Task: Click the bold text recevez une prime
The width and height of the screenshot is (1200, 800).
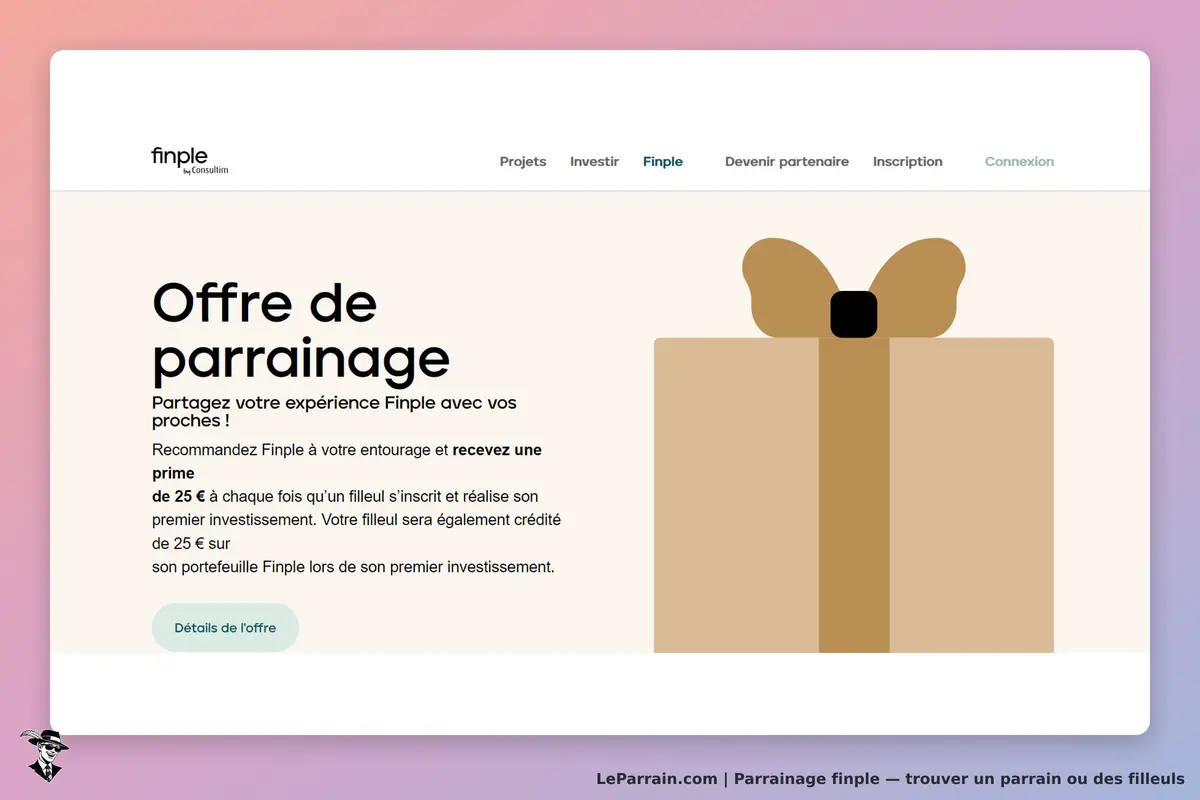Action: 347,461
